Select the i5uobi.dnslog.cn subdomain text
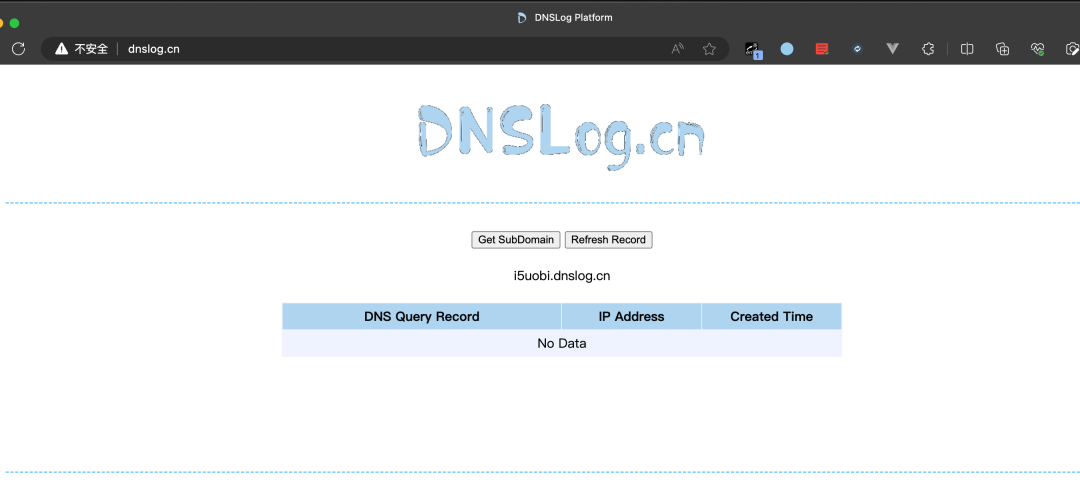 point(562,276)
